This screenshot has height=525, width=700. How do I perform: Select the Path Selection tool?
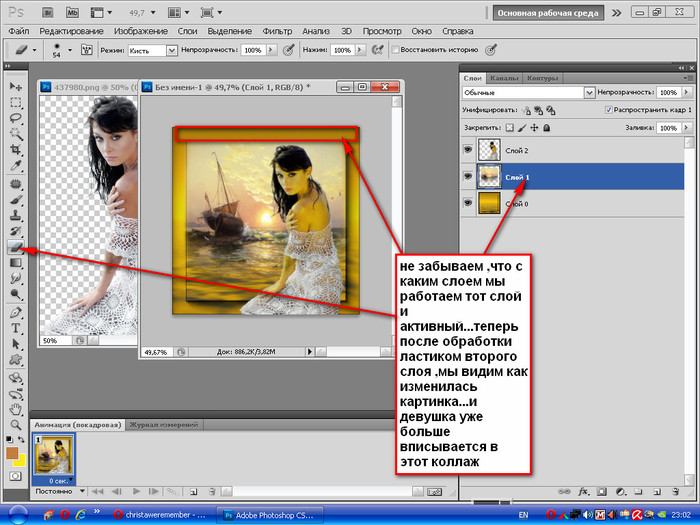coord(16,344)
